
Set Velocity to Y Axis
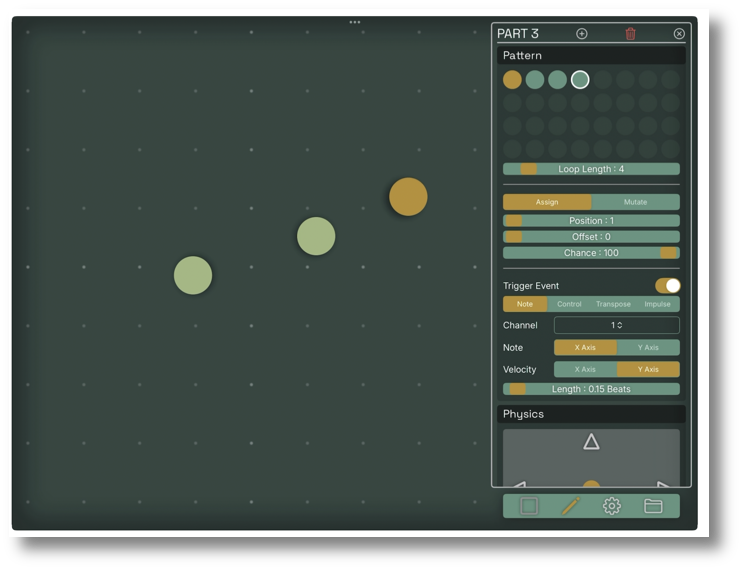click(x=648, y=369)
